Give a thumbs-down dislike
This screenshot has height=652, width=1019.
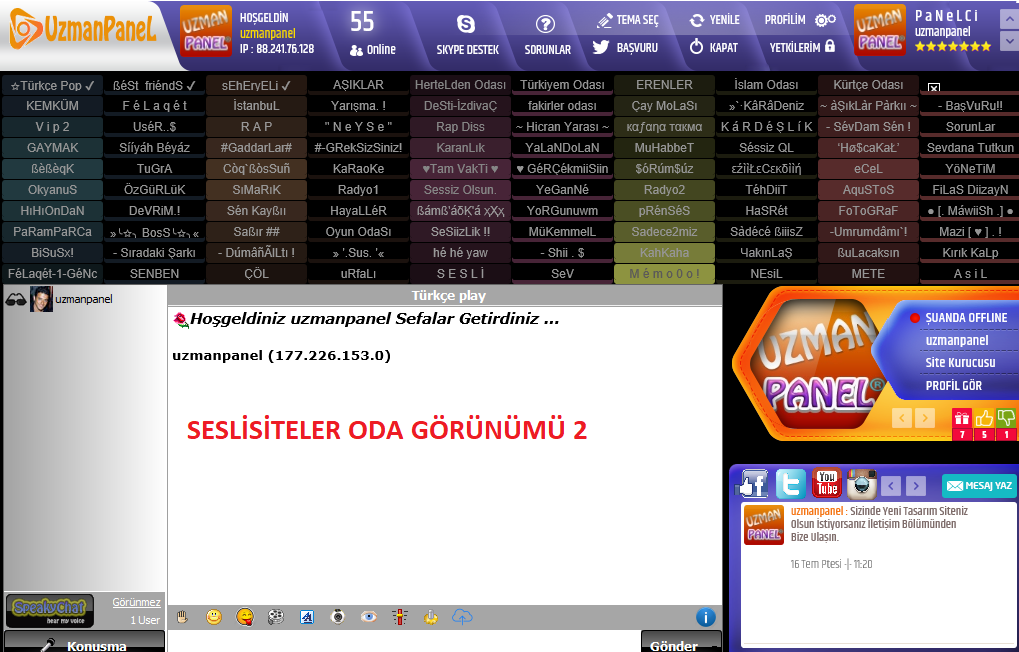point(1007,418)
